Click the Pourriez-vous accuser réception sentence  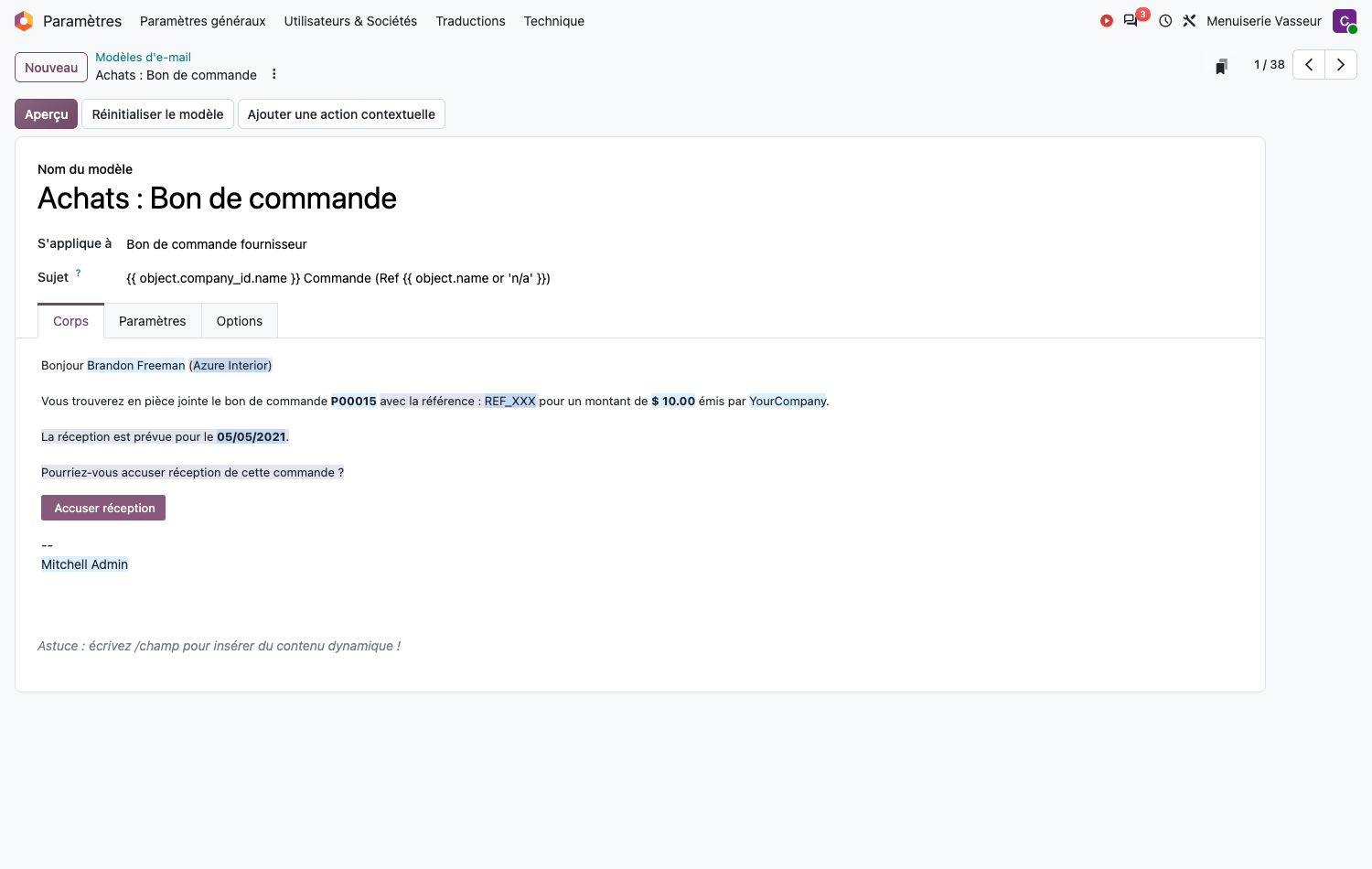[x=192, y=472]
